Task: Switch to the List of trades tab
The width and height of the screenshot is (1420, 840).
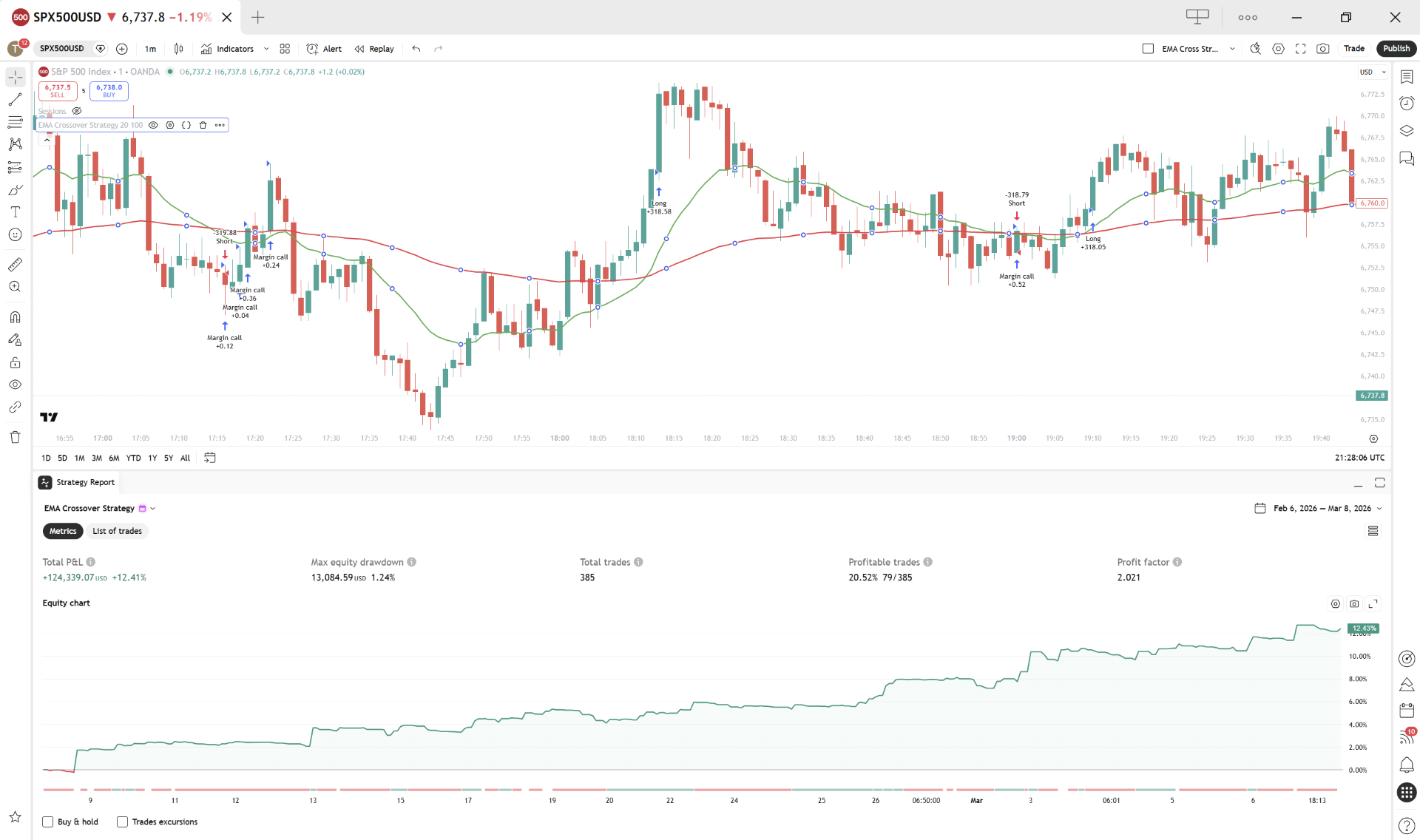Action: tap(117, 531)
